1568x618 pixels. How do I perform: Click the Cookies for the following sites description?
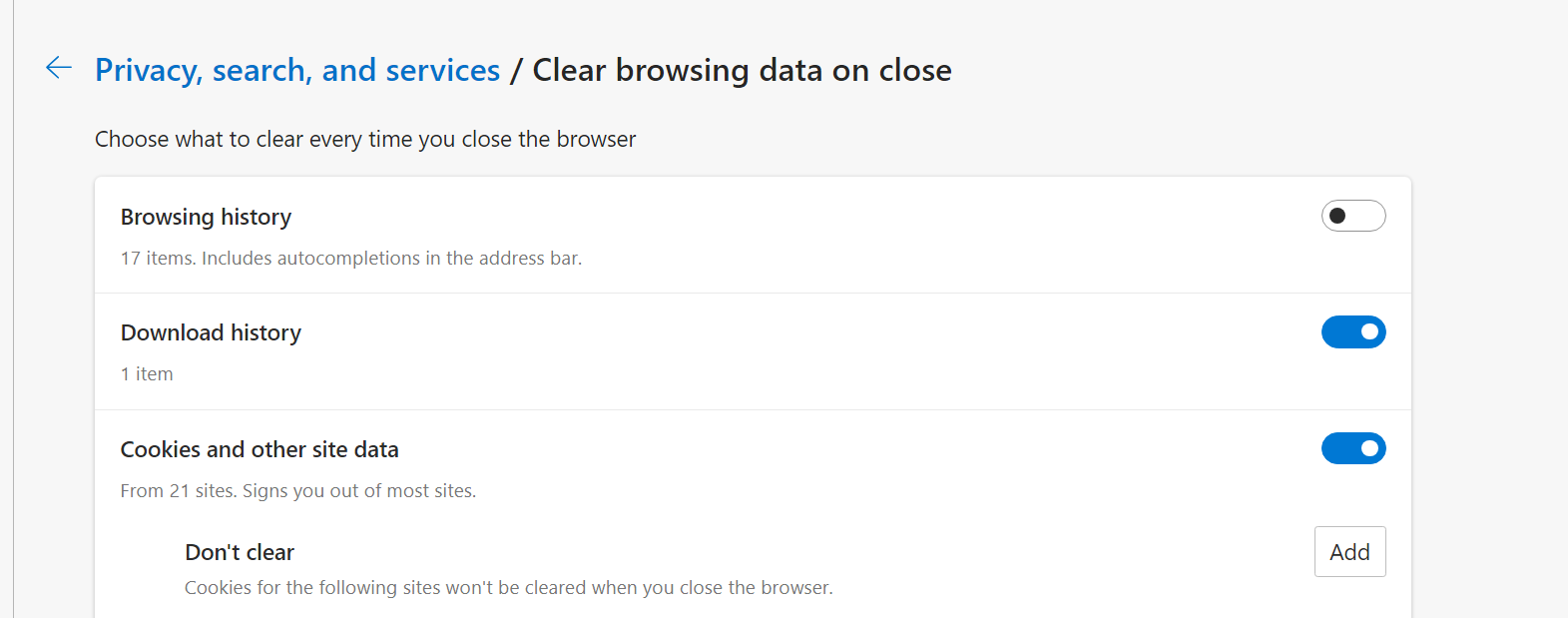509,588
